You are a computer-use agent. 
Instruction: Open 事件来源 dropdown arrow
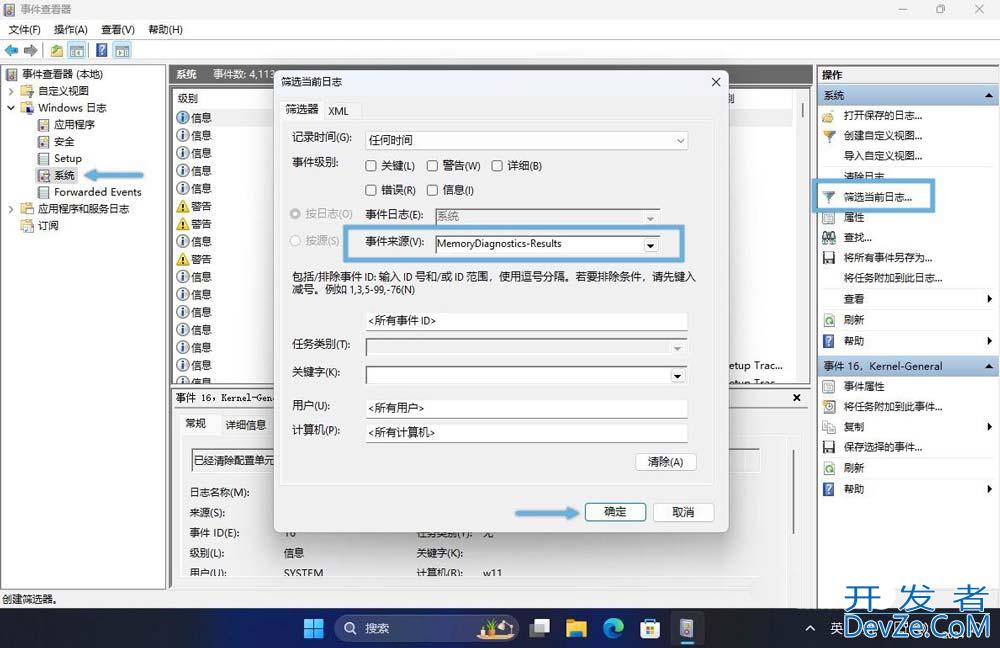[x=650, y=246]
